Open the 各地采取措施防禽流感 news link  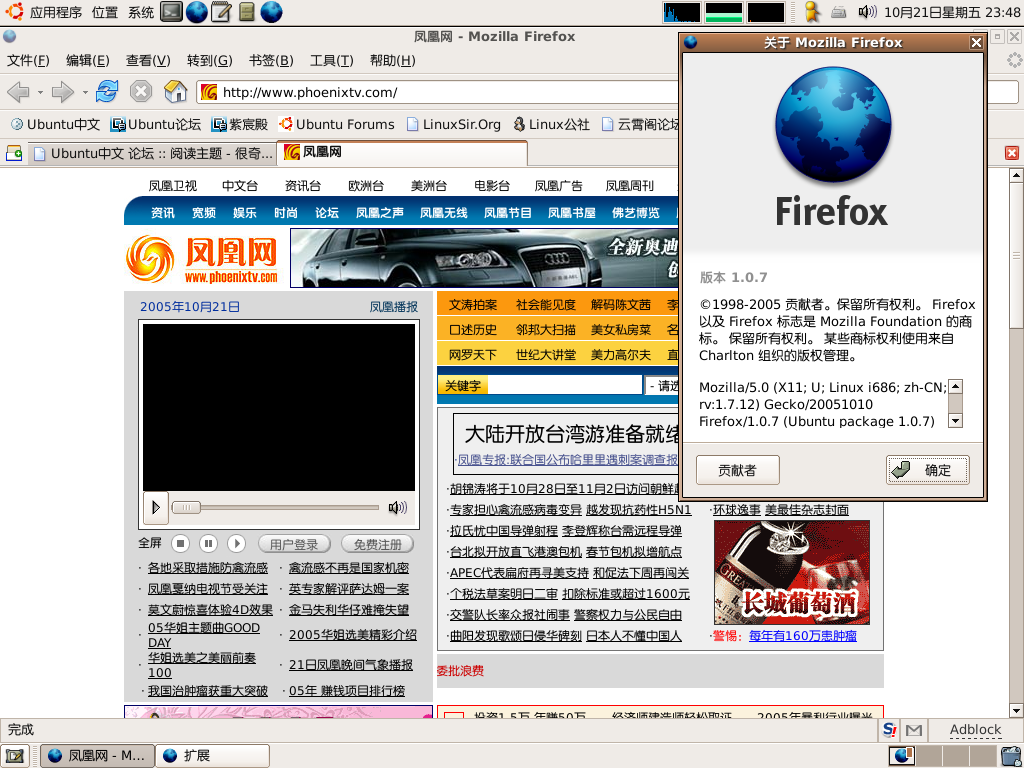click(x=208, y=568)
